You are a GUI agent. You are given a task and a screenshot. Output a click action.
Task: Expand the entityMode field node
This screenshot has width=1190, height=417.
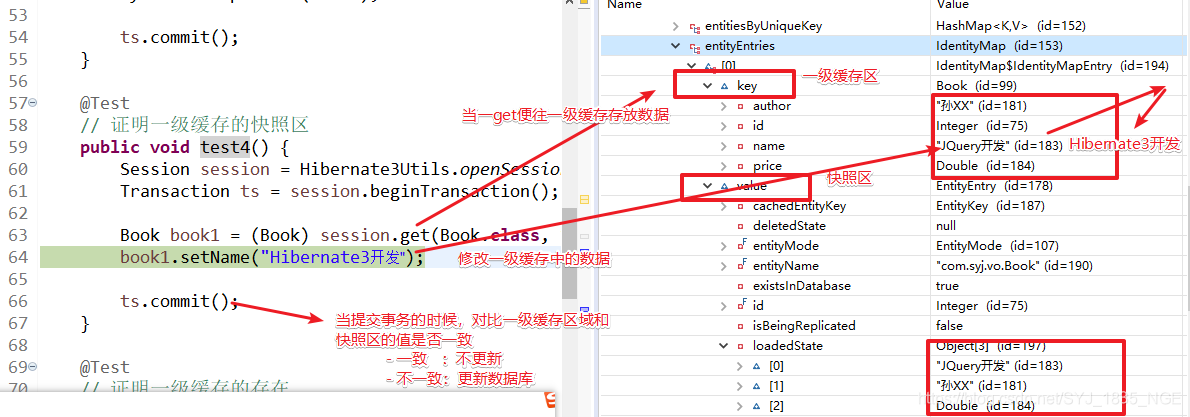click(x=724, y=246)
